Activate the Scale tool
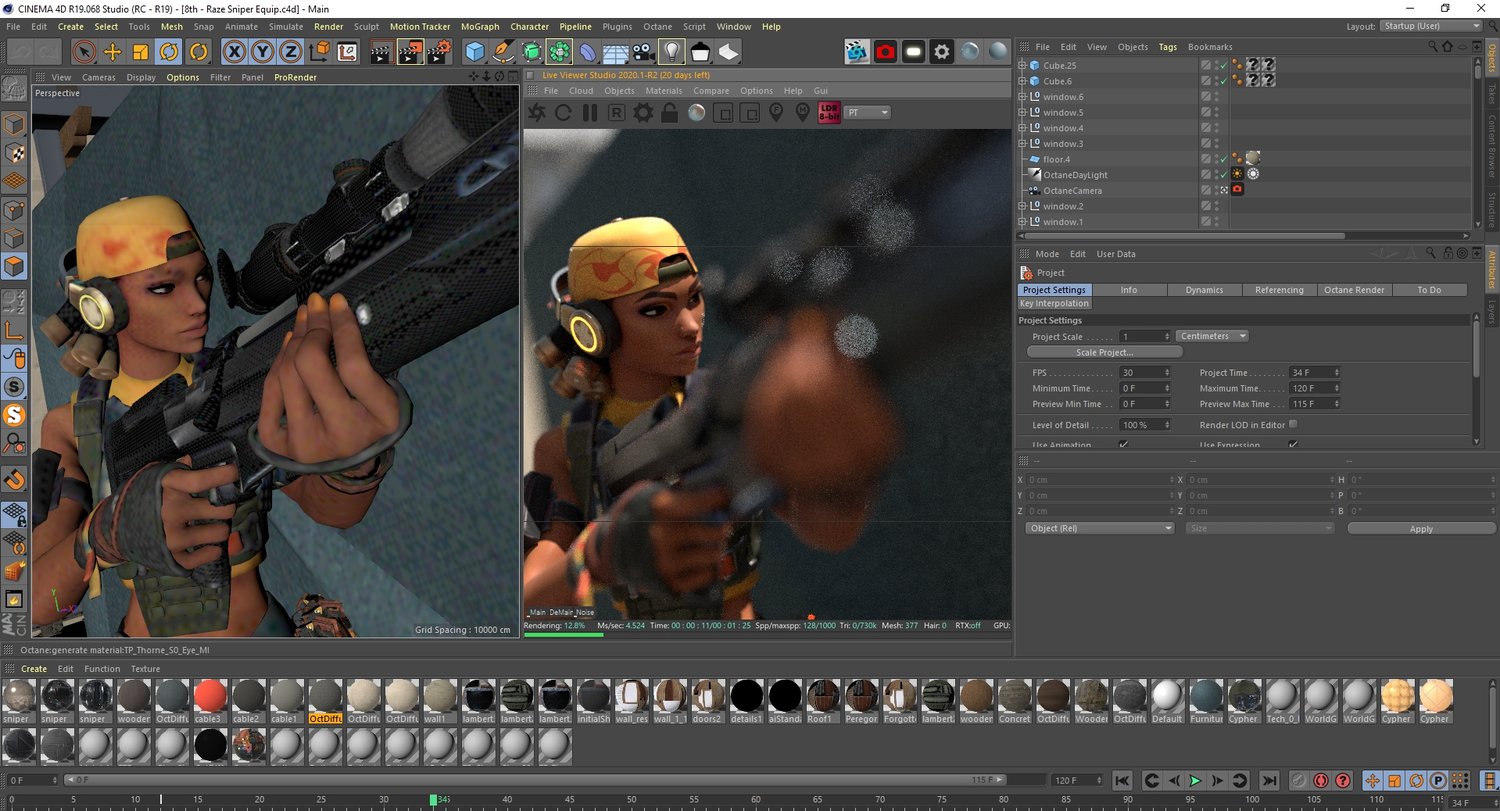This screenshot has width=1500, height=811. pyautogui.click(x=141, y=52)
